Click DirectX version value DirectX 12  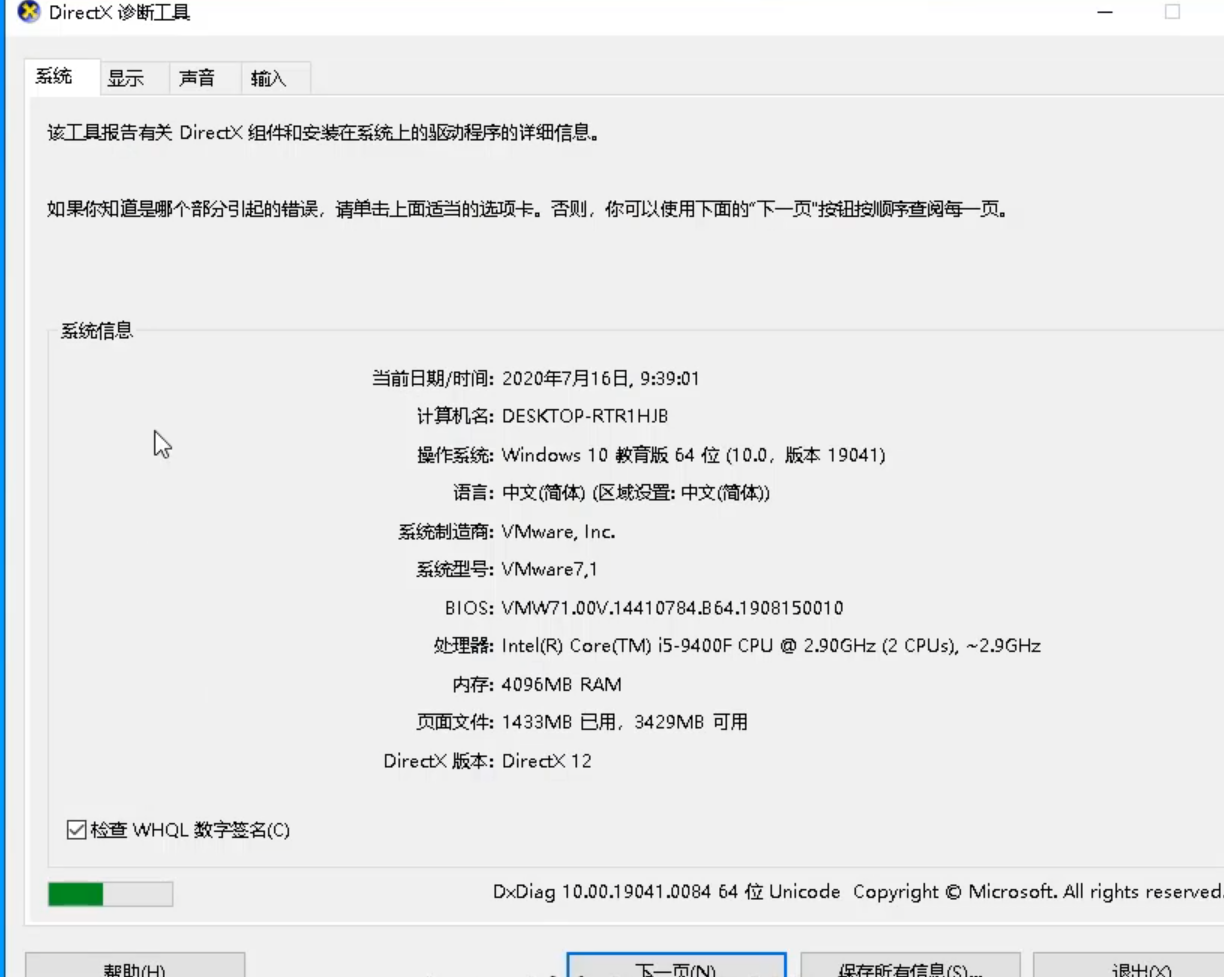tap(546, 761)
